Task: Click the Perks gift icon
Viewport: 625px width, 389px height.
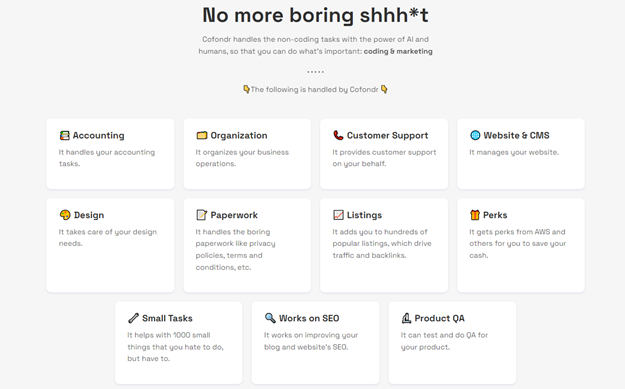Action: click(475, 215)
